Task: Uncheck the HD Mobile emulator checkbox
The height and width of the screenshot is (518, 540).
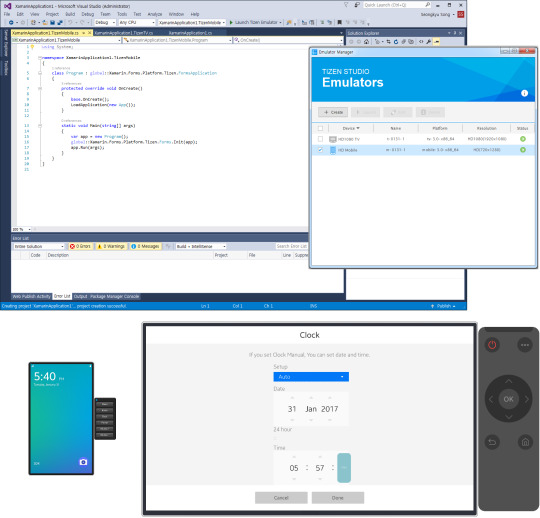Action: pos(320,150)
